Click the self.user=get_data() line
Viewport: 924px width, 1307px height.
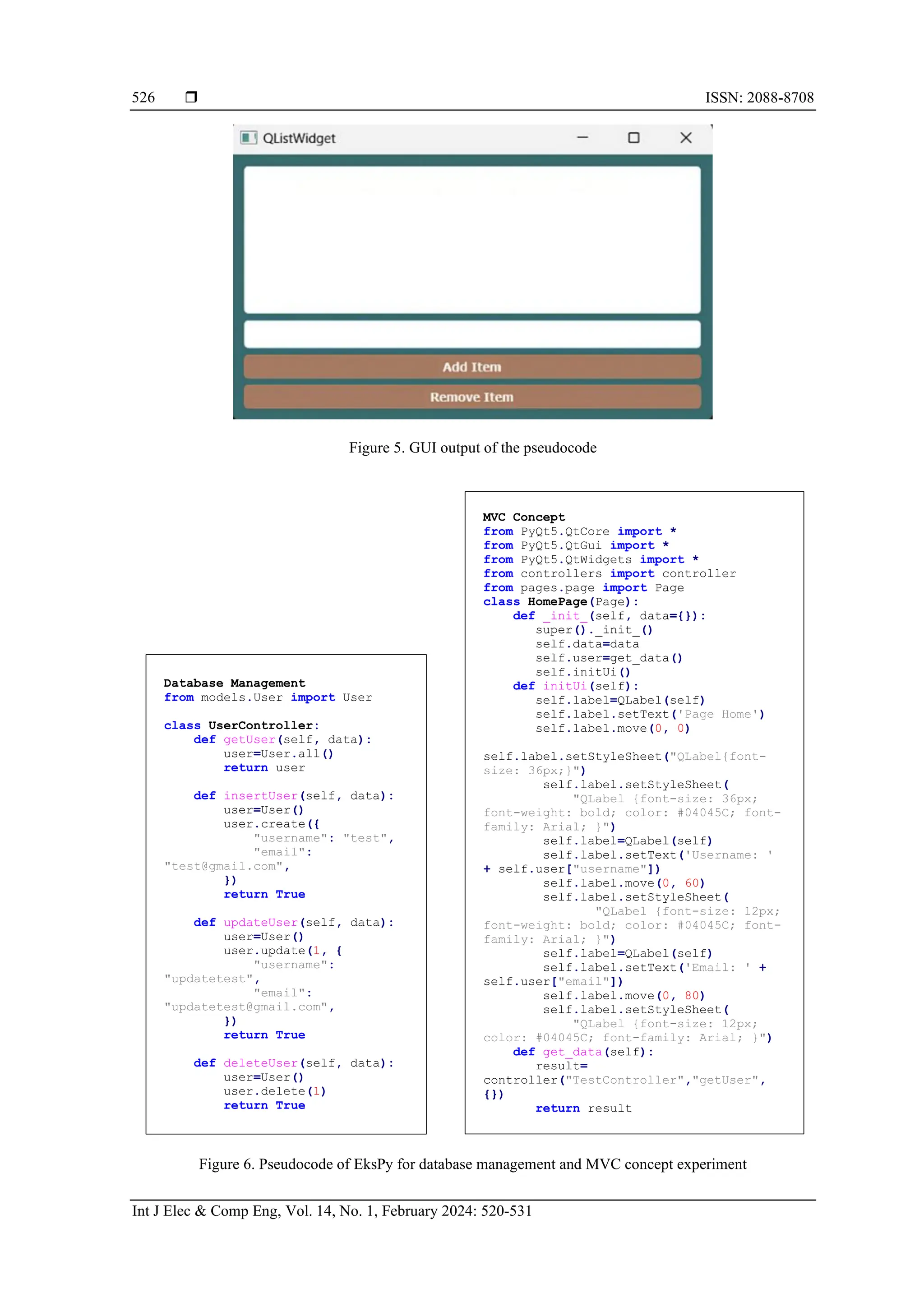609,658
